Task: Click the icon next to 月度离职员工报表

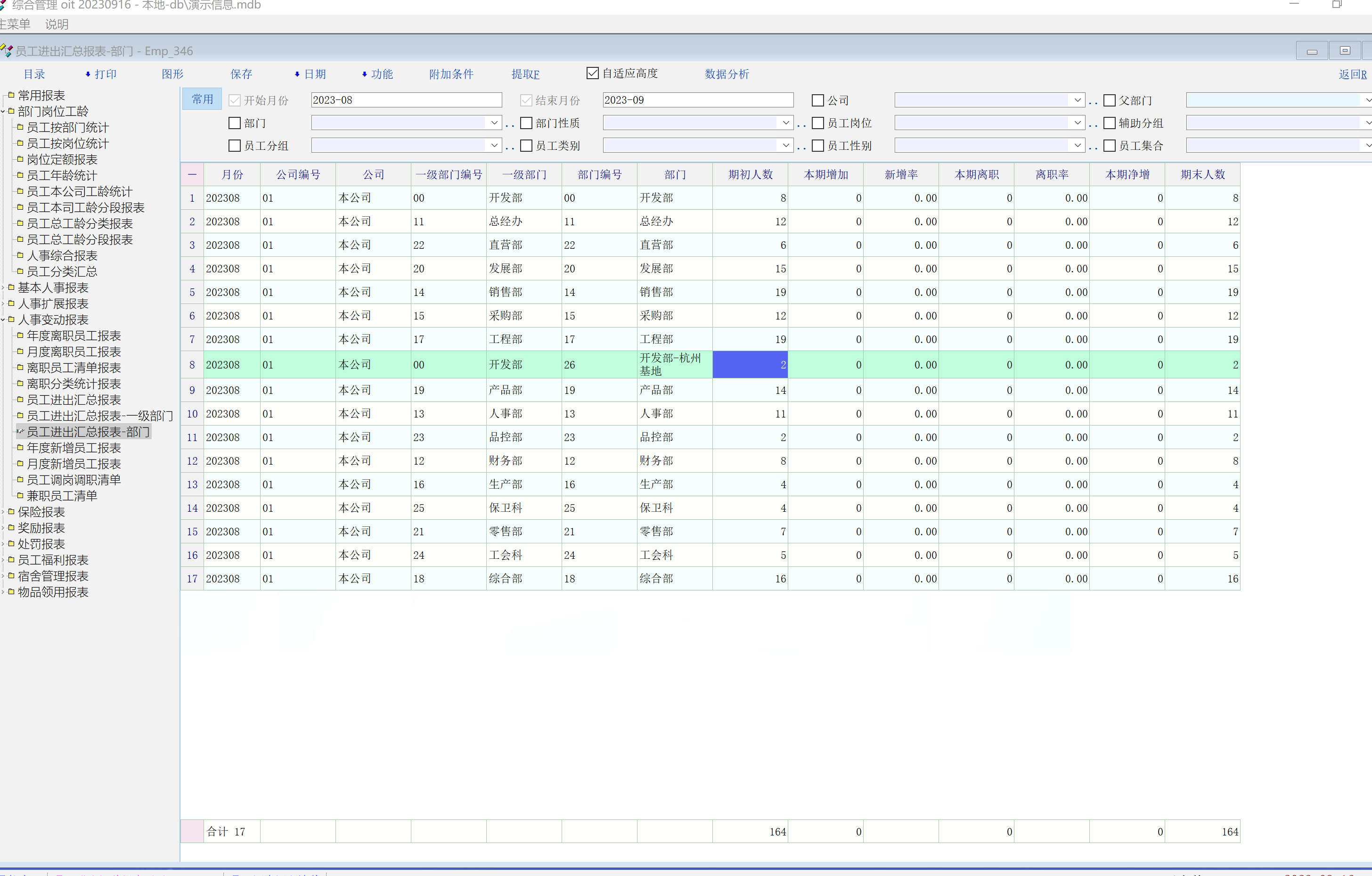Action: pos(20,352)
